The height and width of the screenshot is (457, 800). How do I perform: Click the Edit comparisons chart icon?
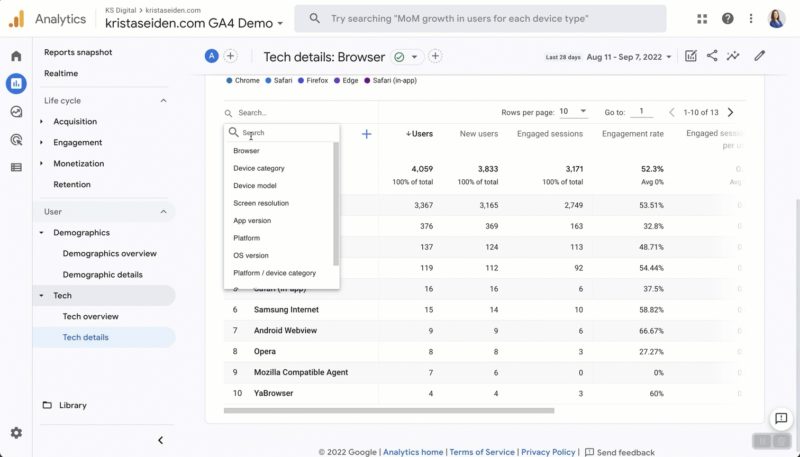691,56
